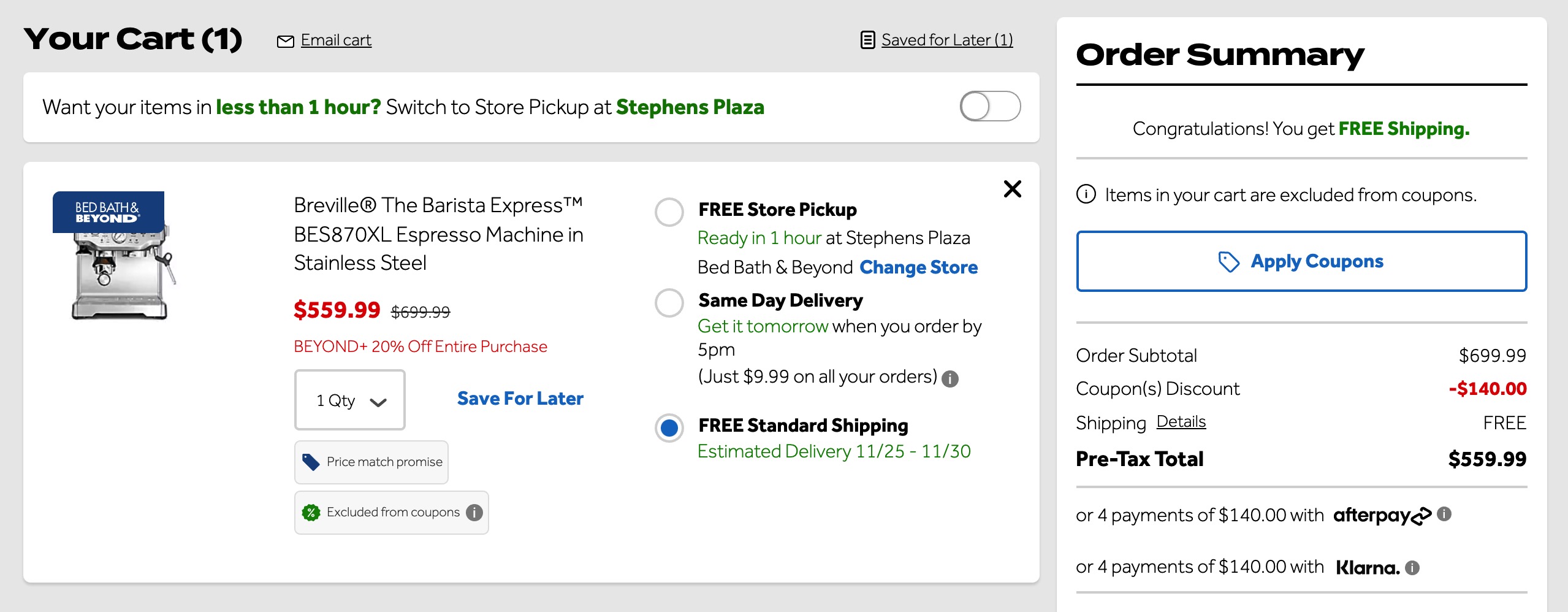Viewport: 1568px width, 612px height.
Task: Click the excluded from coupons percent badge
Action: click(x=312, y=512)
